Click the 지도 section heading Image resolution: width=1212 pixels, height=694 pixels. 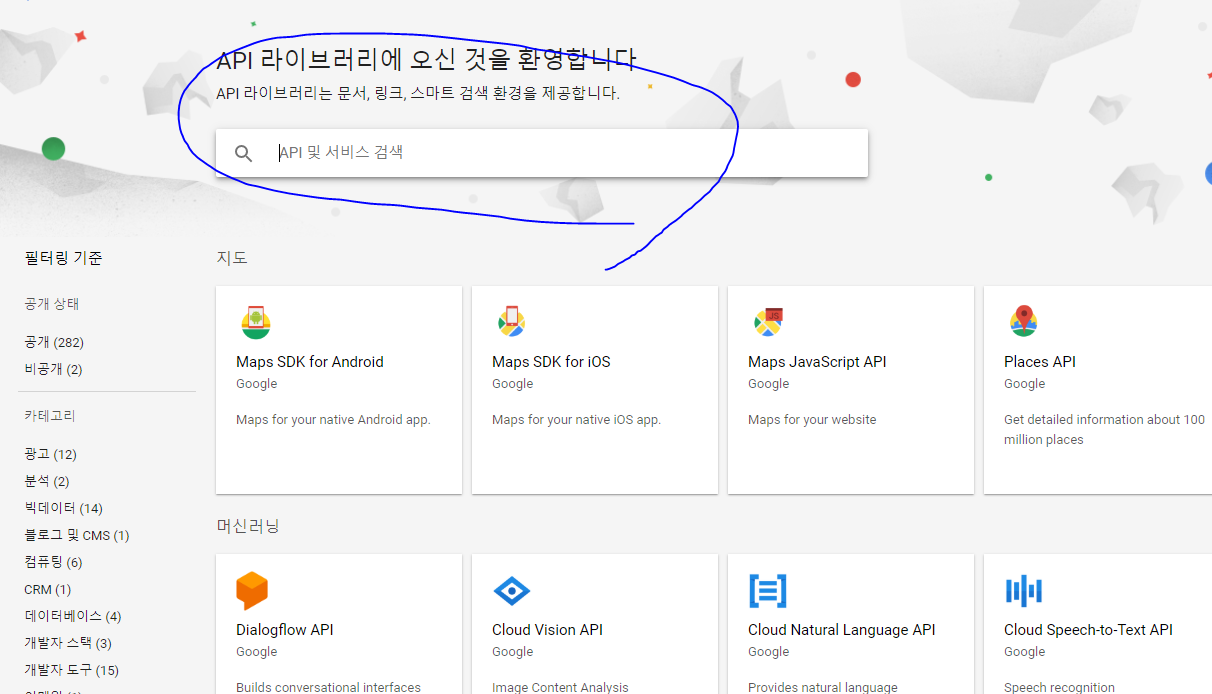pyautogui.click(x=232, y=258)
